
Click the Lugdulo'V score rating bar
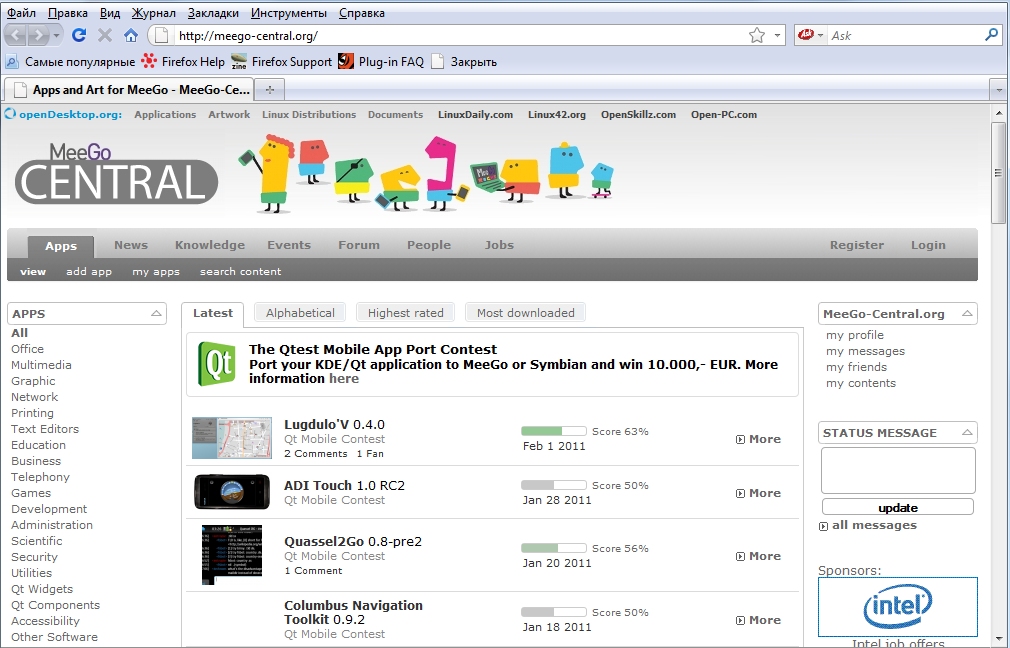click(554, 431)
